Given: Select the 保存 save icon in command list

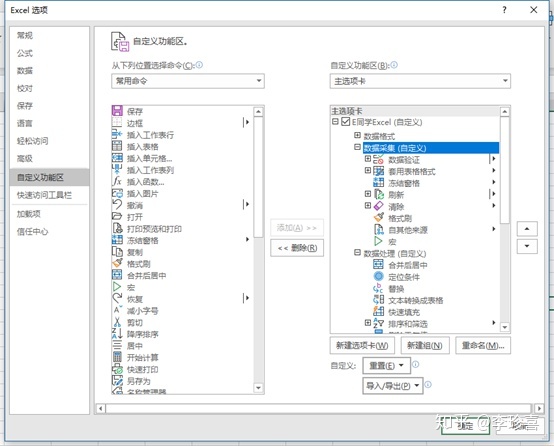Looking at the screenshot, I should pyautogui.click(x=117, y=111).
